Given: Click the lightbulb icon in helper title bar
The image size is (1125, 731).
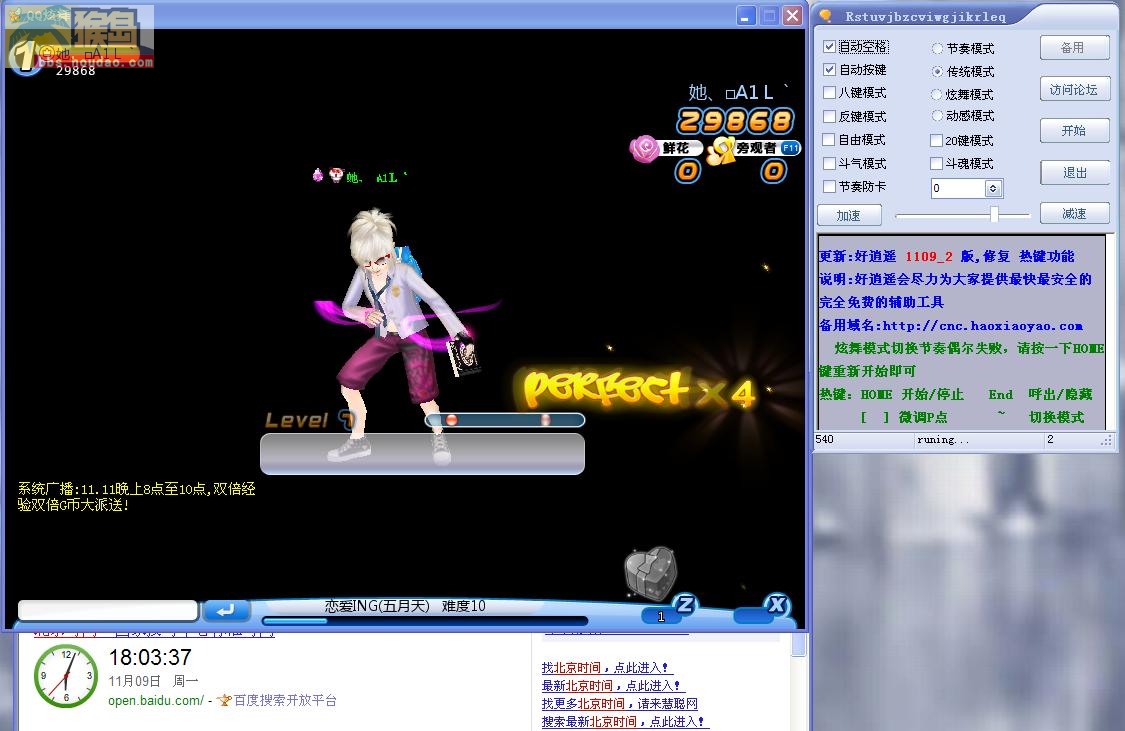Looking at the screenshot, I should [825, 15].
